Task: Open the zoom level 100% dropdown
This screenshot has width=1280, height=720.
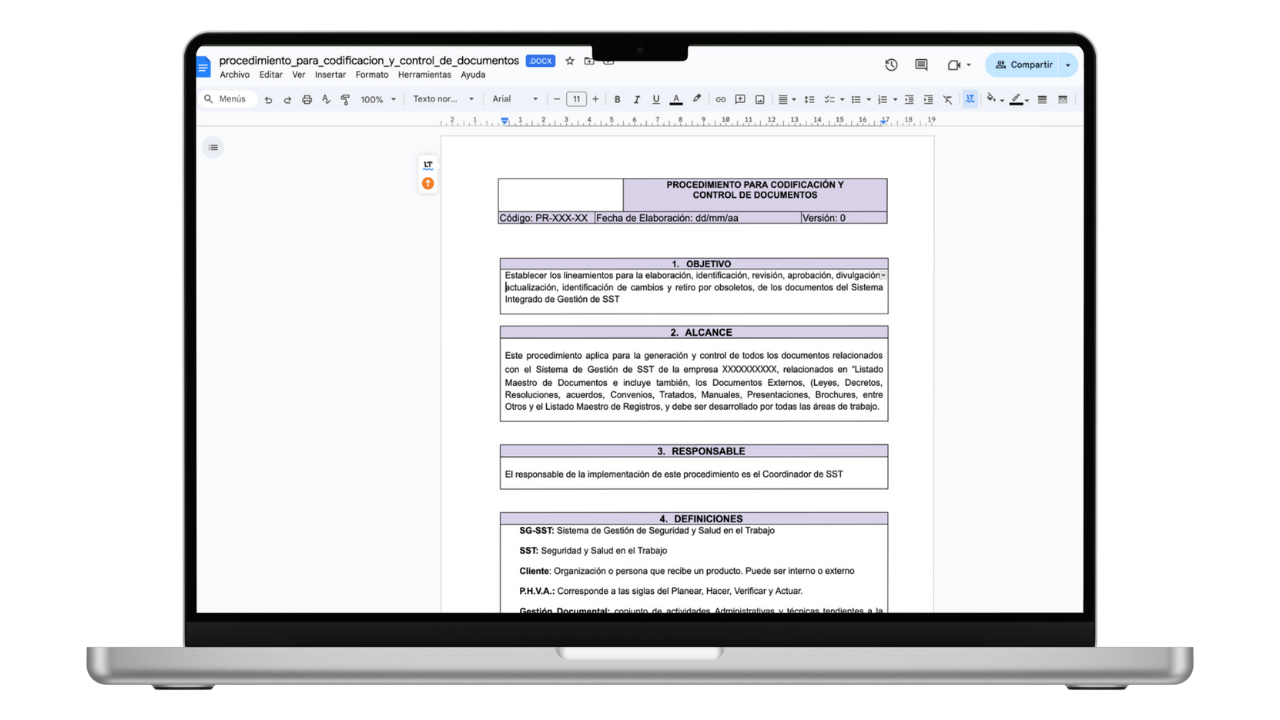Action: coord(375,99)
